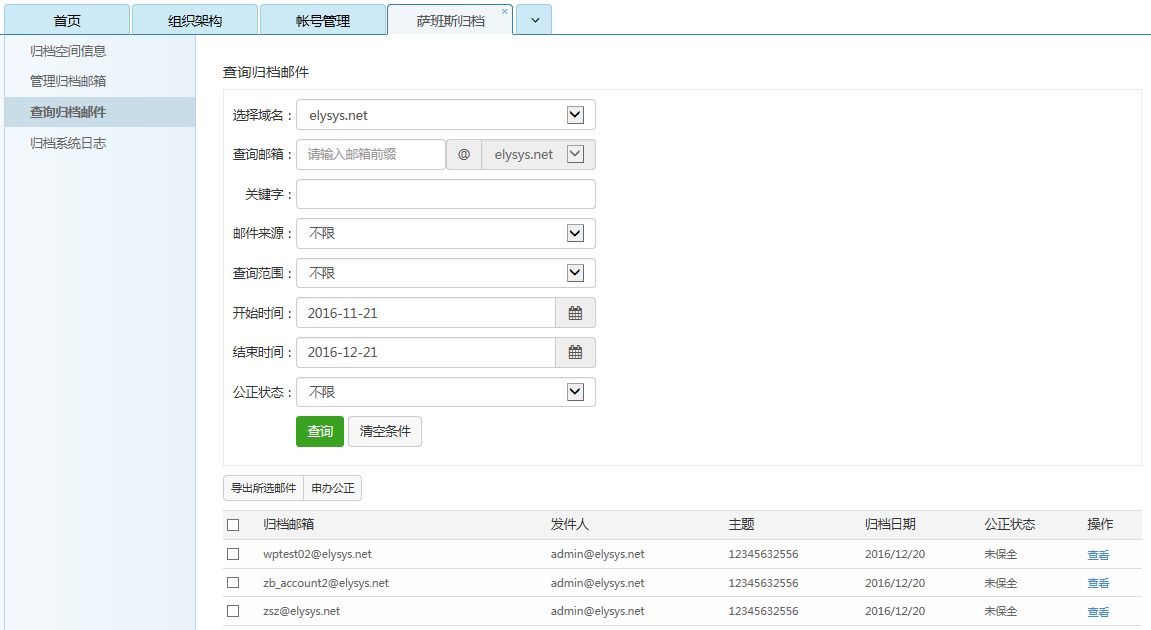Click the green 查询 search button
This screenshot has height=630, width=1151.
(319, 431)
